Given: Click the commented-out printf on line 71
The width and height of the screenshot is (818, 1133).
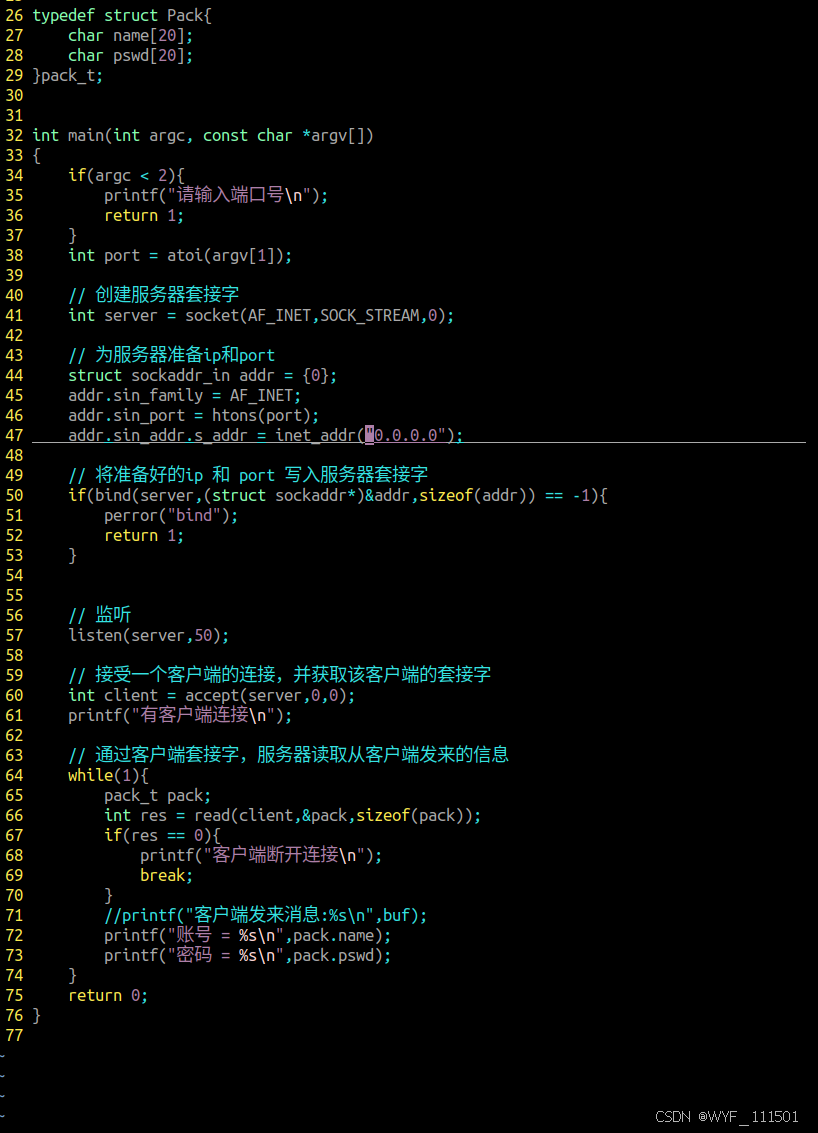Looking at the screenshot, I should point(265,916).
